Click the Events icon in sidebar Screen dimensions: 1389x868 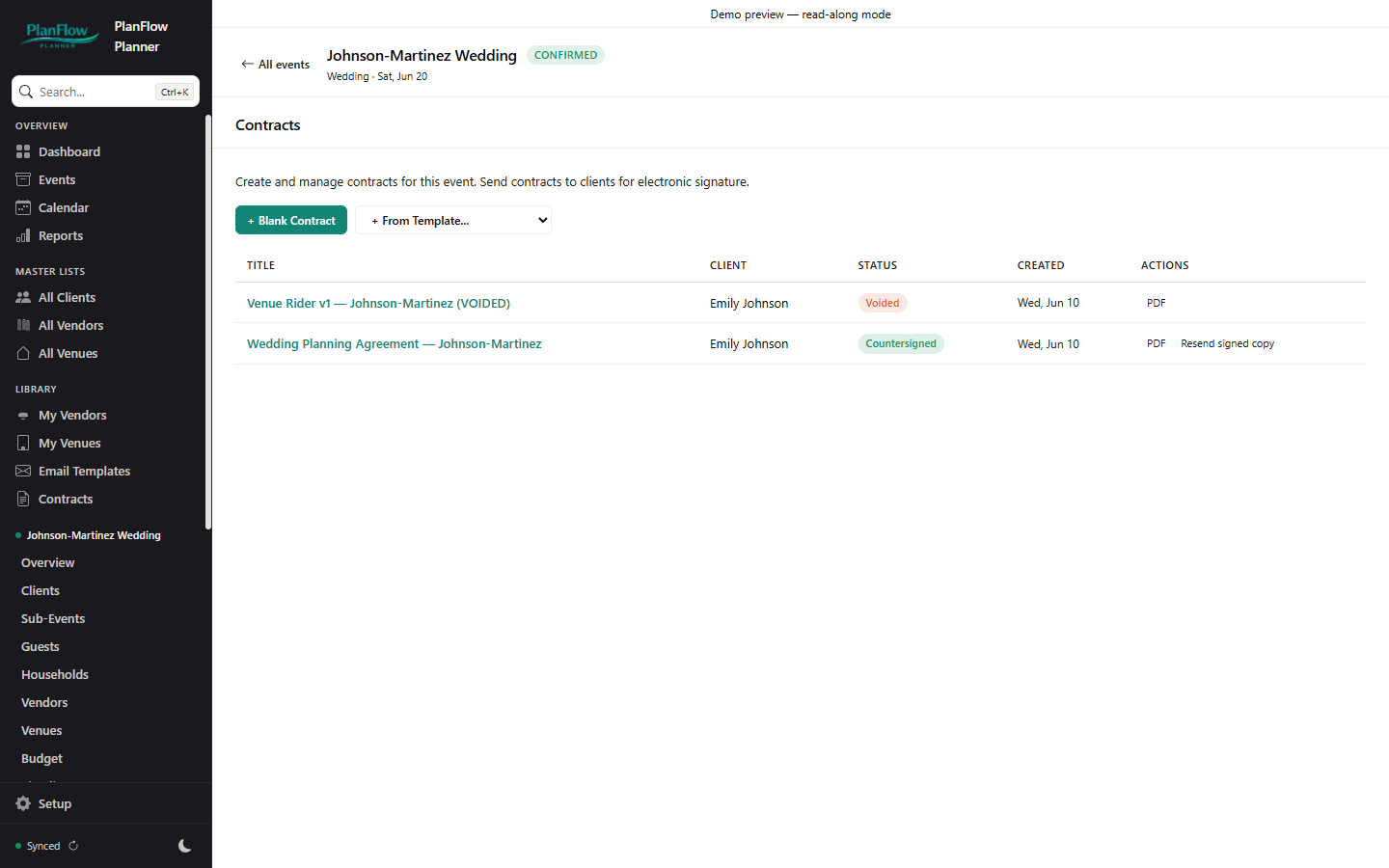tap(23, 179)
